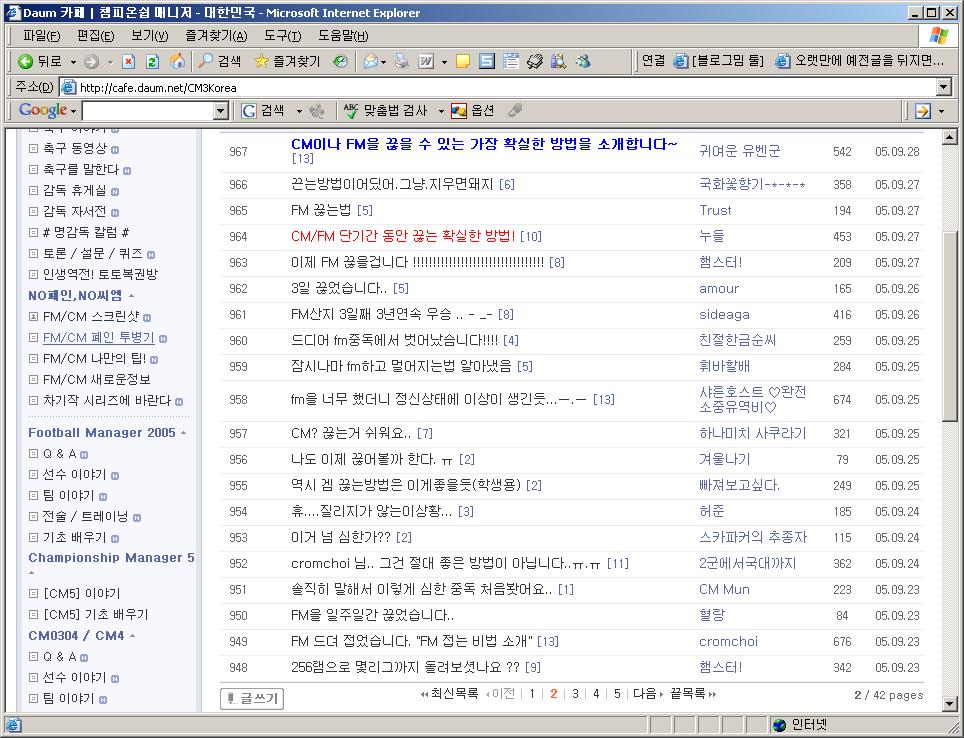
Task: Go to page 3 in pagination
Action: tap(575, 694)
